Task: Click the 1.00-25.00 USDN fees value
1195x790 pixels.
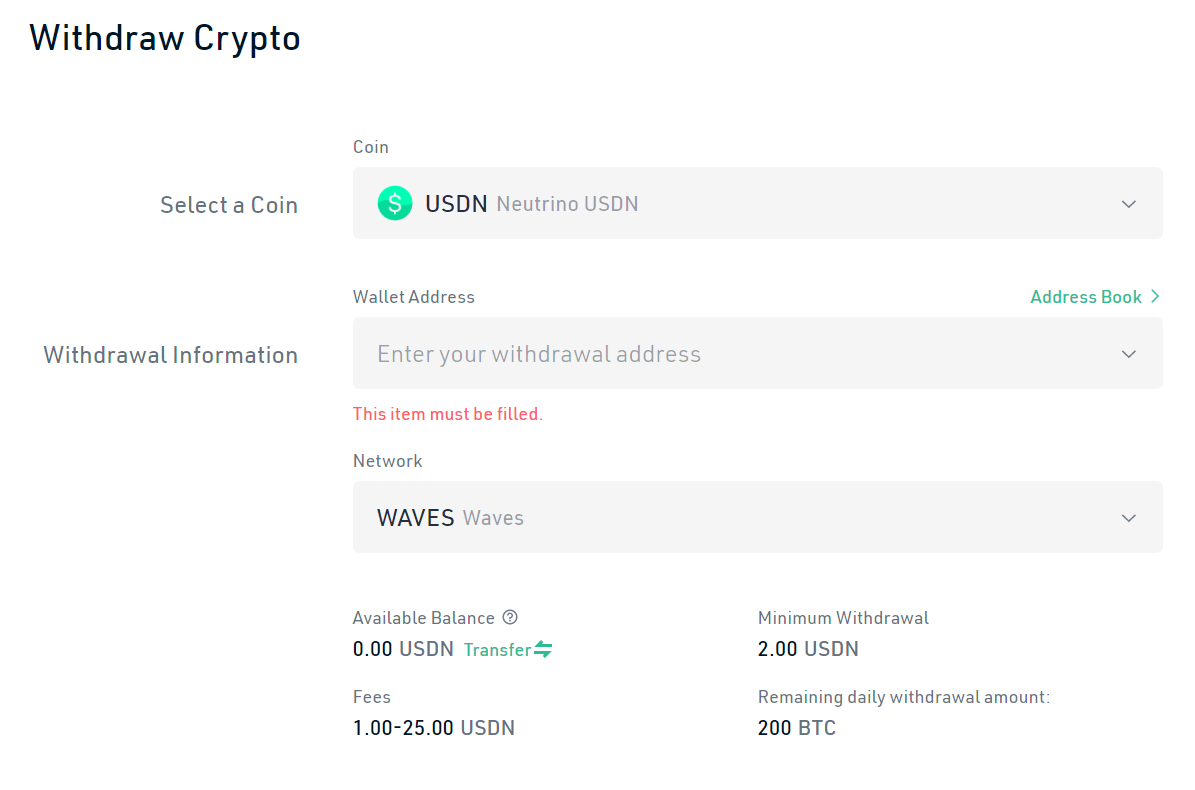Action: coord(434,728)
